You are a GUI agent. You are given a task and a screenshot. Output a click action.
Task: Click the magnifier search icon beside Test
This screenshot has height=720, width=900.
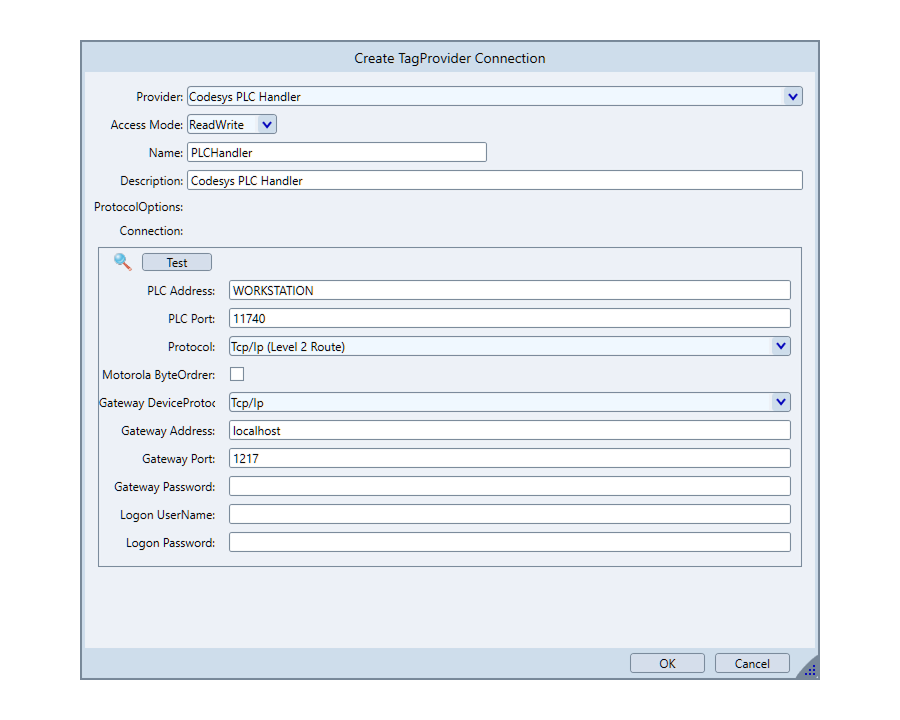(123, 262)
